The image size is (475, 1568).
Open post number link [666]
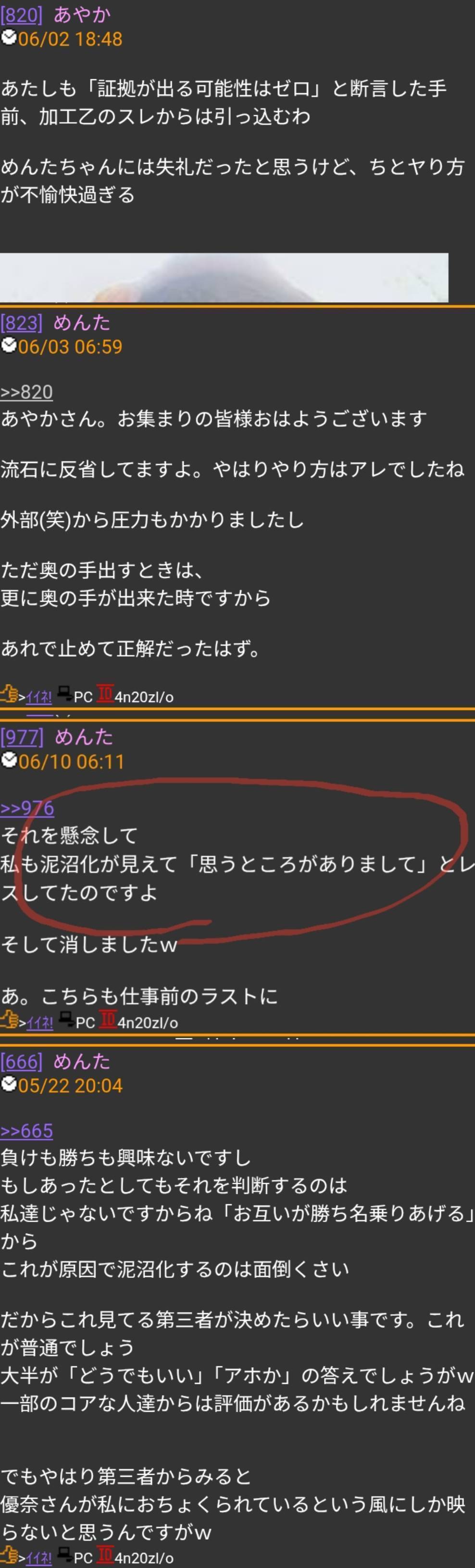pos(22,1062)
